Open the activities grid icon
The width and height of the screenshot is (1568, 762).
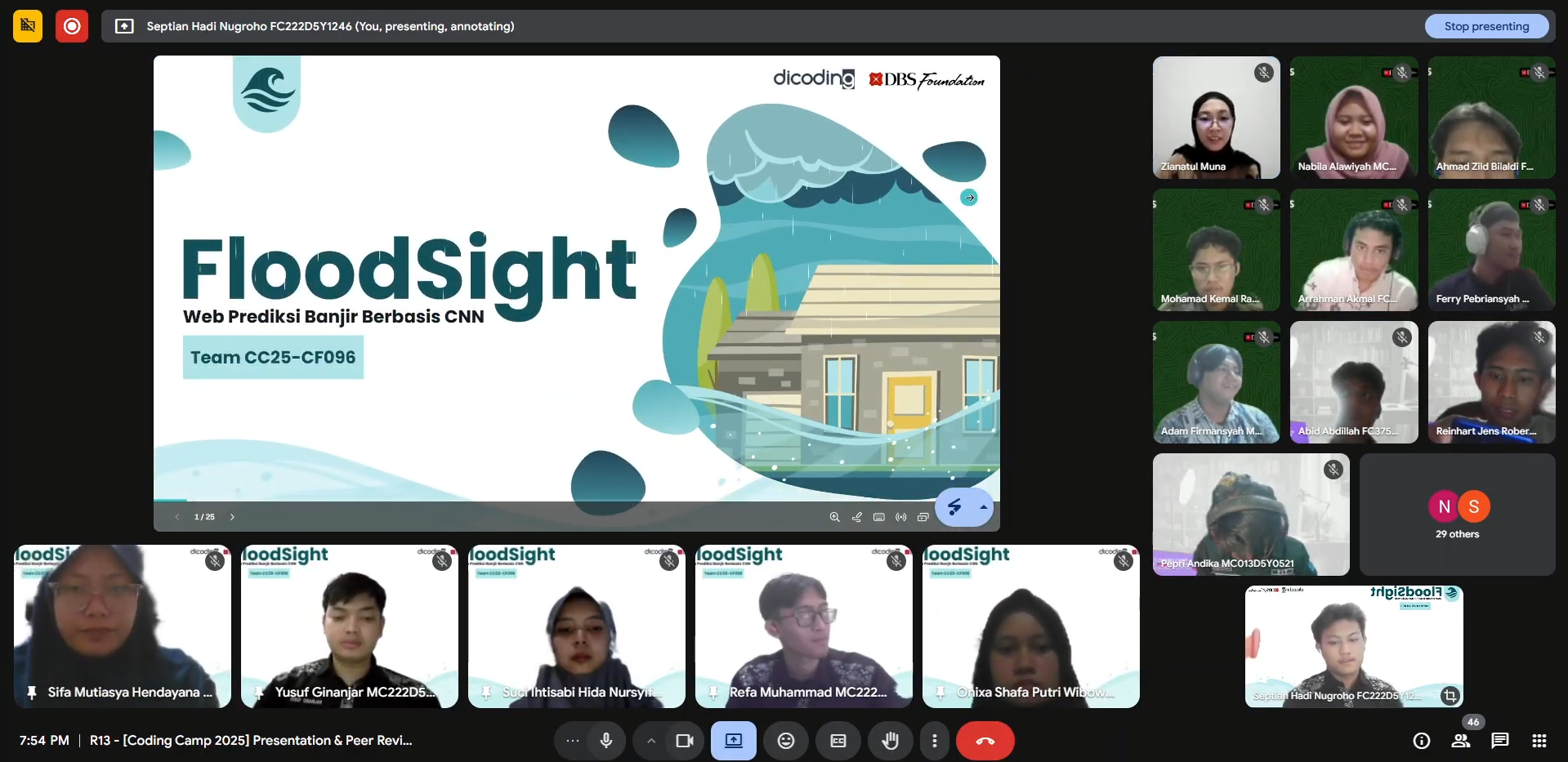pyautogui.click(x=1539, y=741)
